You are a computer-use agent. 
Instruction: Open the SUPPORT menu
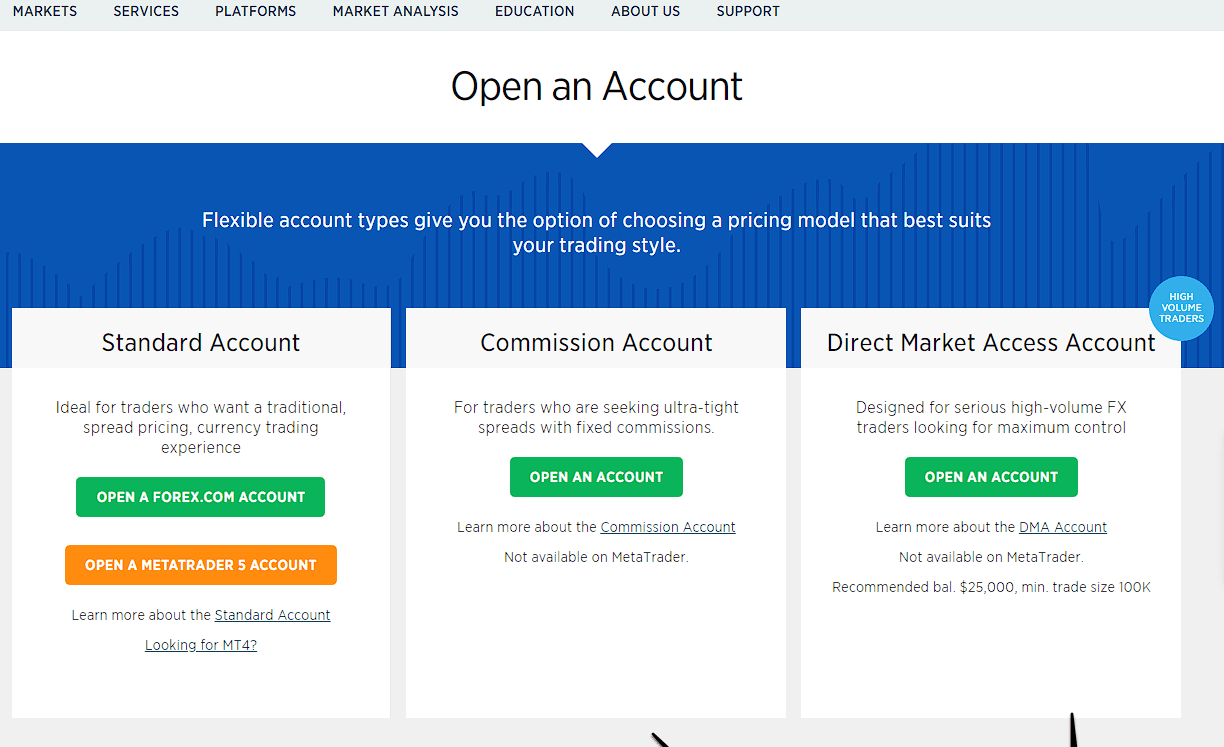748,11
